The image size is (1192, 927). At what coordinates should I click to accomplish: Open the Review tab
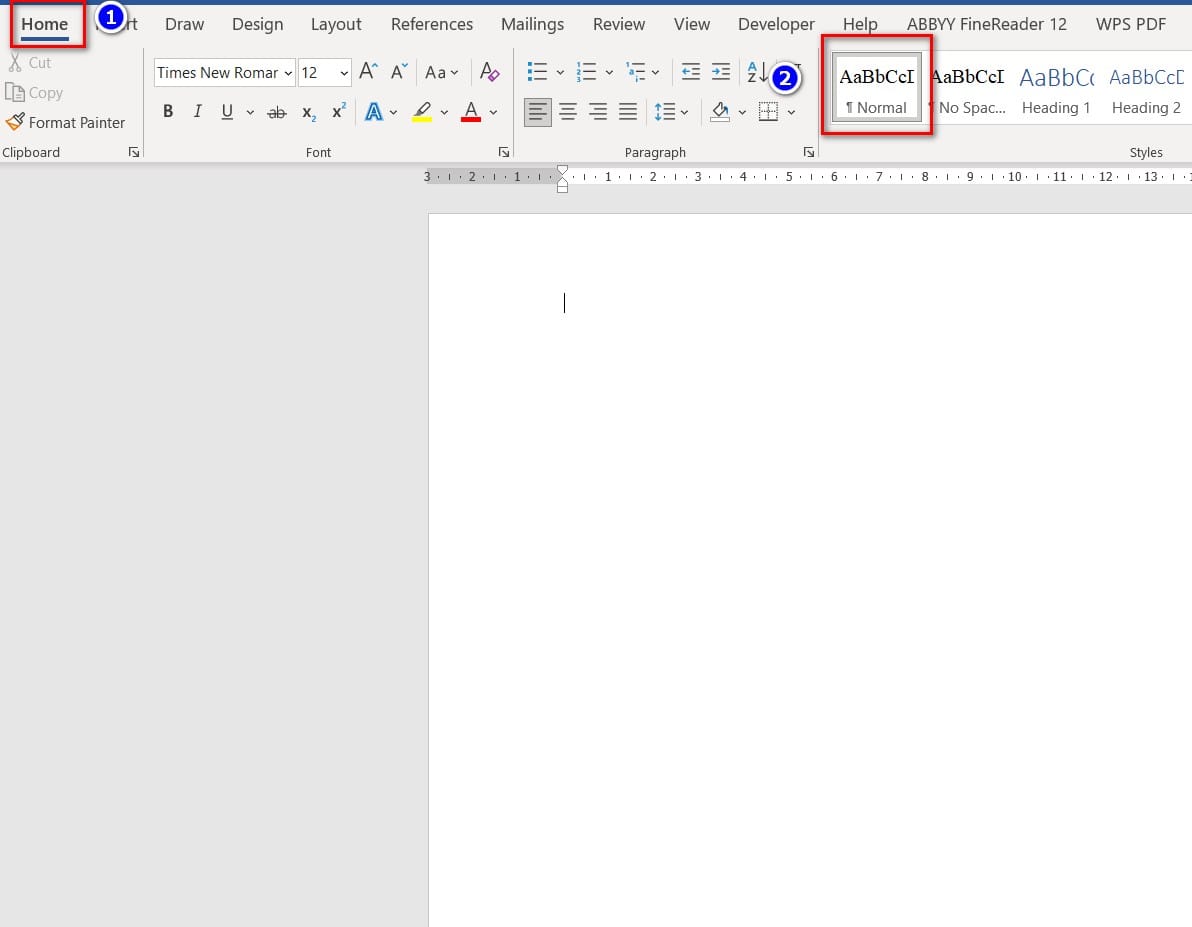click(x=619, y=24)
